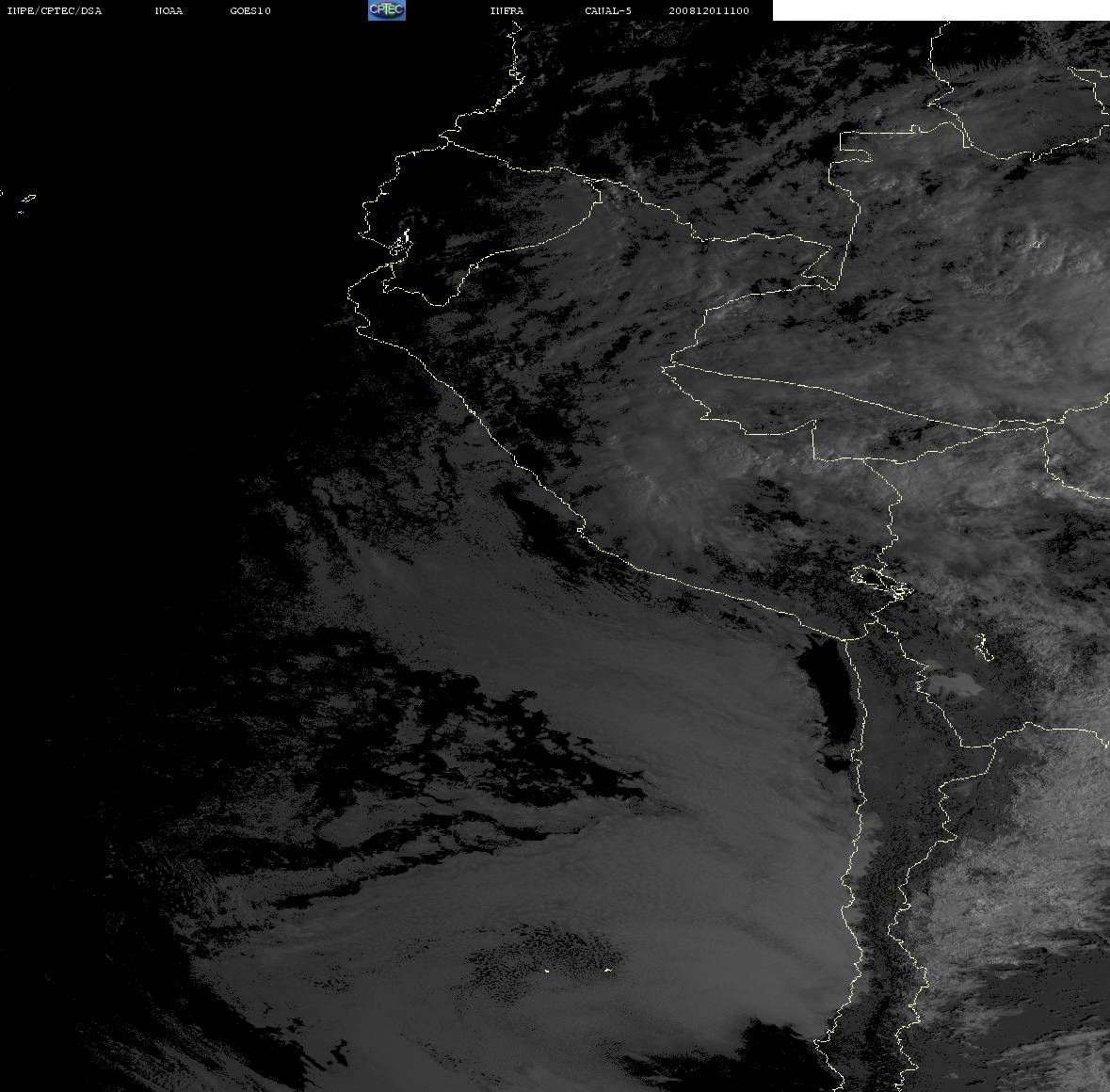This screenshot has height=1092, width=1110.
Task: Select the INPE/CPTEC/DSA header text
Action: 54,10
